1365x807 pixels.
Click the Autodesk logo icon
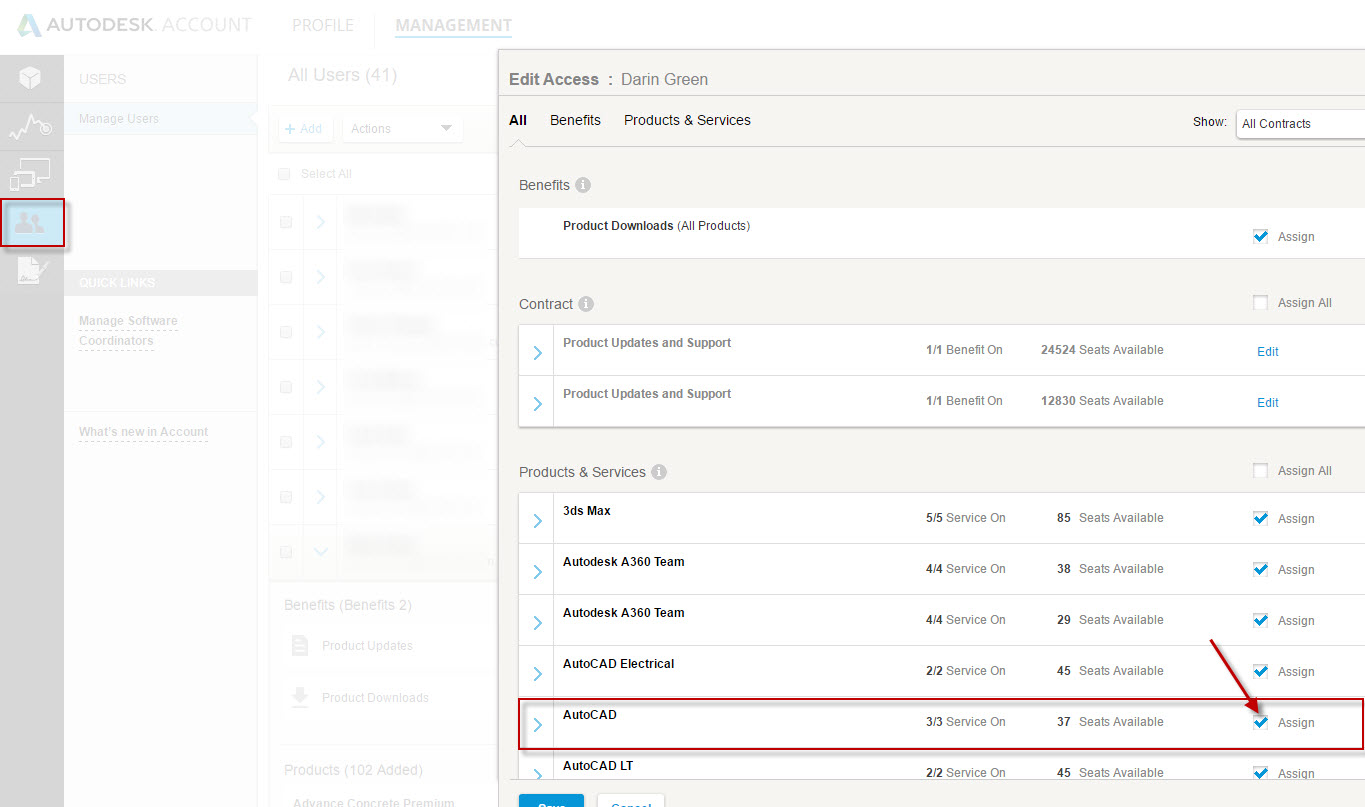(29, 25)
